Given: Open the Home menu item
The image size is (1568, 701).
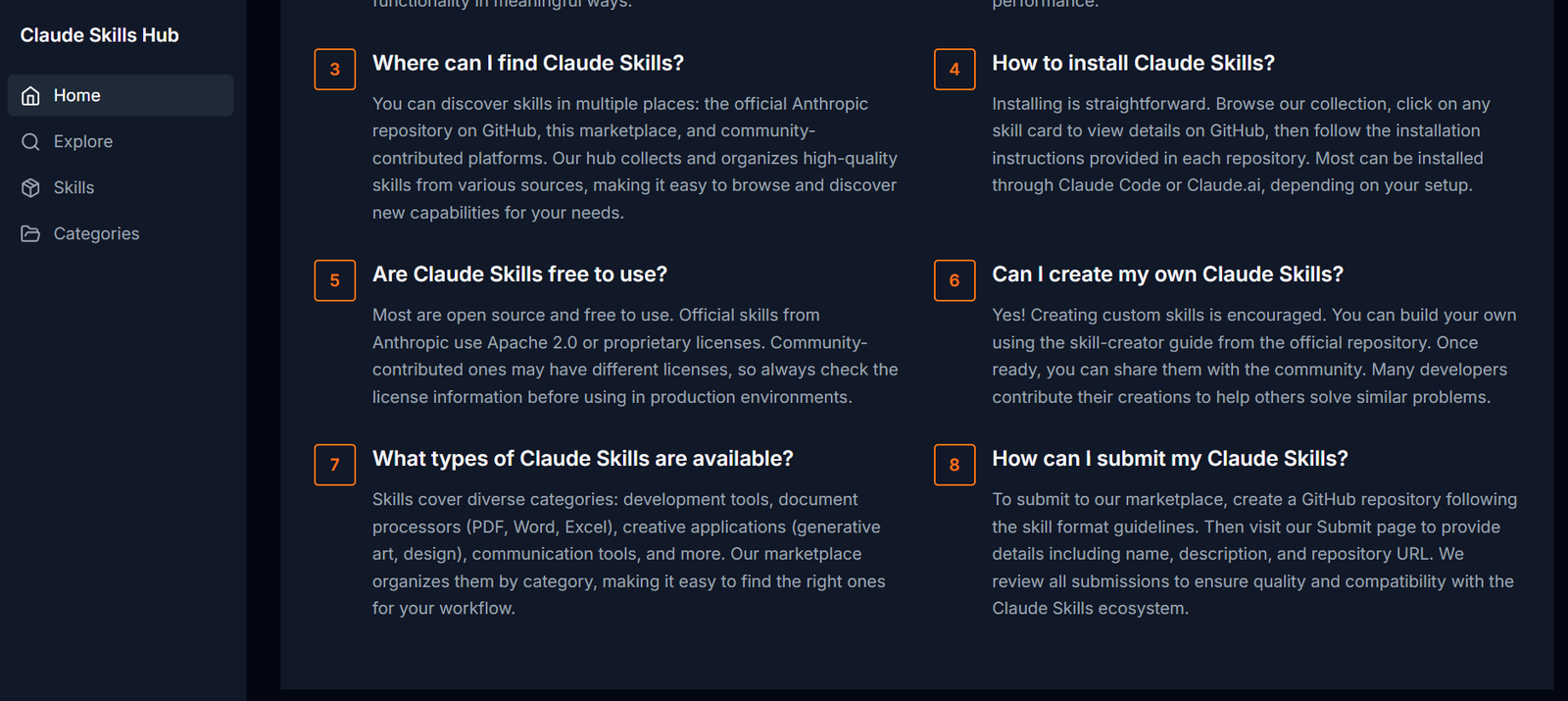Looking at the screenshot, I should (x=77, y=96).
